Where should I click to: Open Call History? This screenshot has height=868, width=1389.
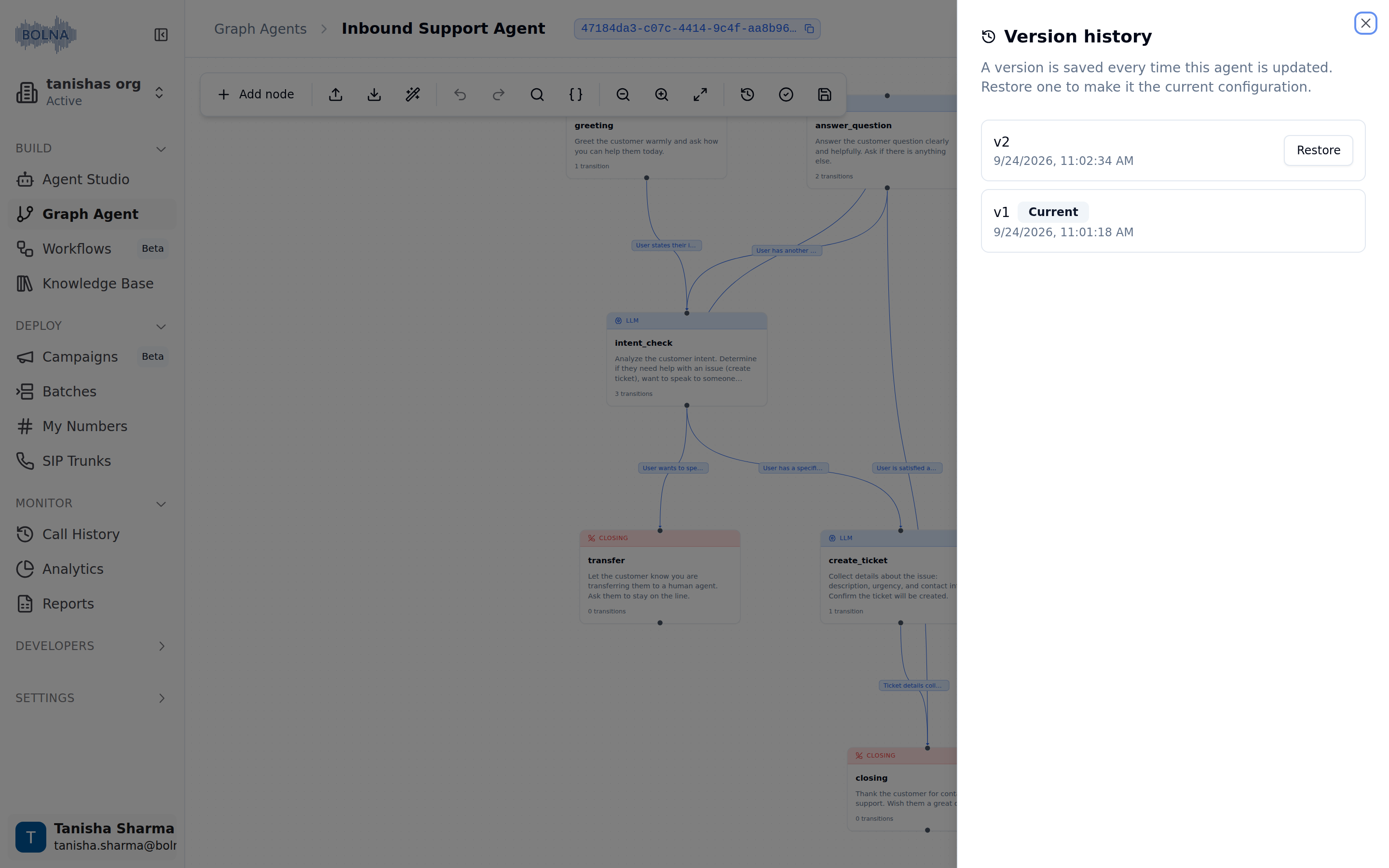92,534
